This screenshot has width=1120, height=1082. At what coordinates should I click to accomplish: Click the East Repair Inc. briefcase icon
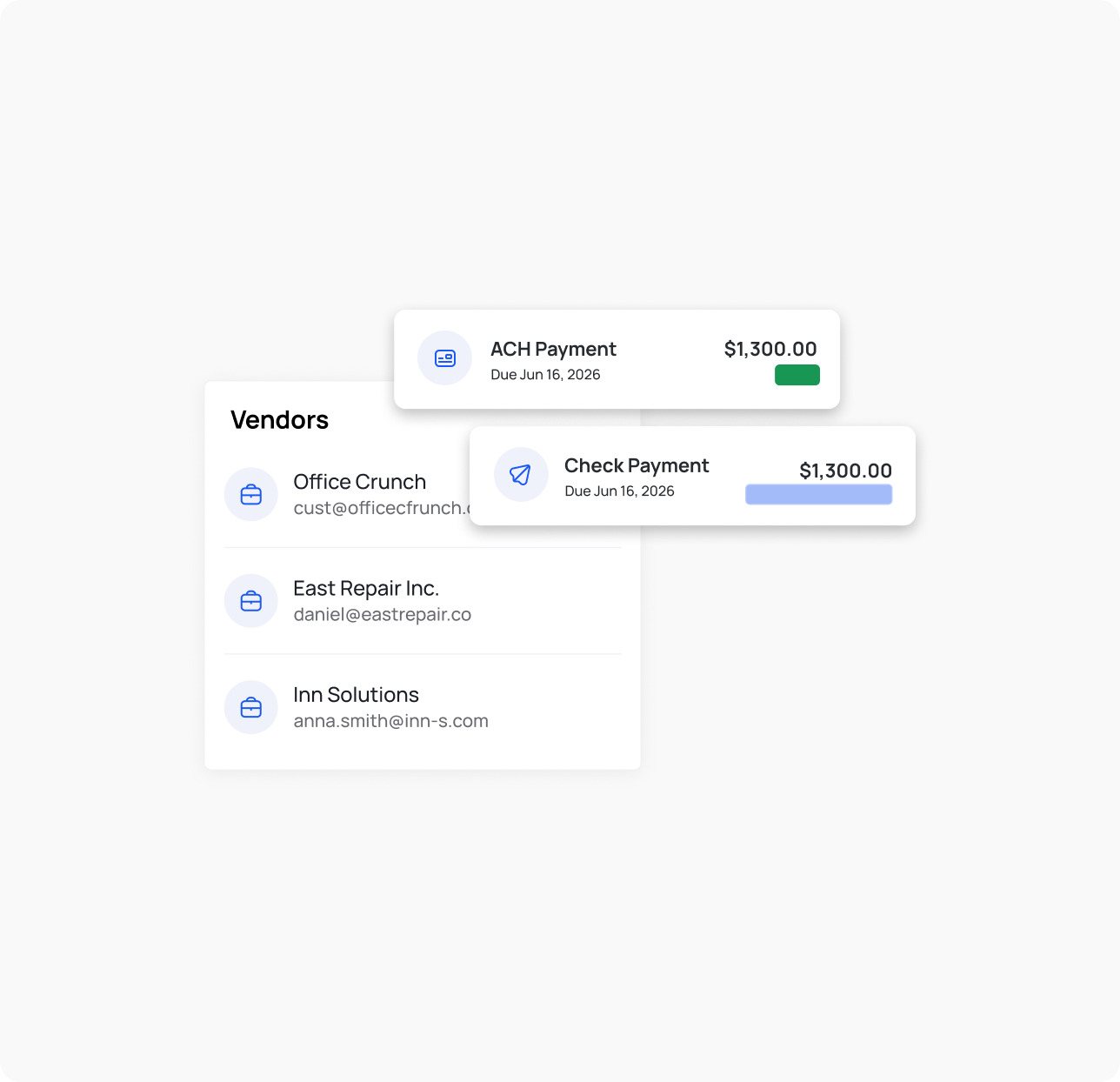(x=251, y=601)
